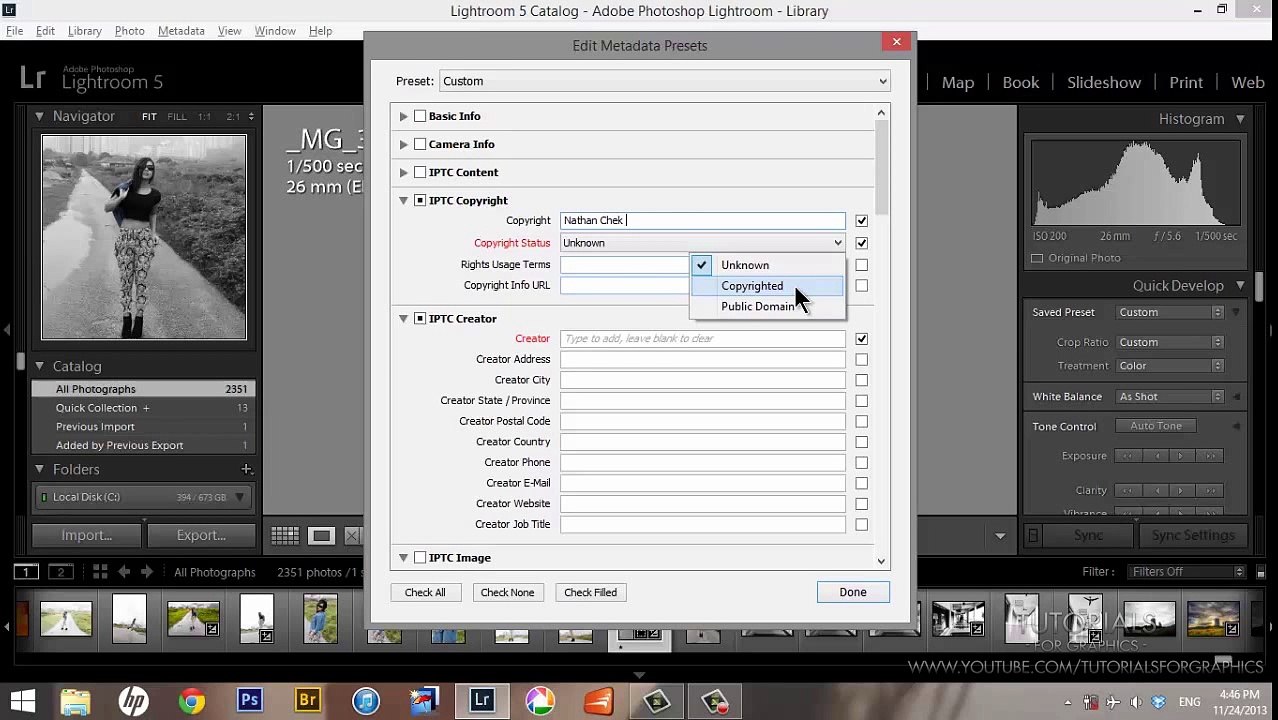1278x720 pixels.
Task: Open Picasa from the taskbar
Action: [540, 700]
